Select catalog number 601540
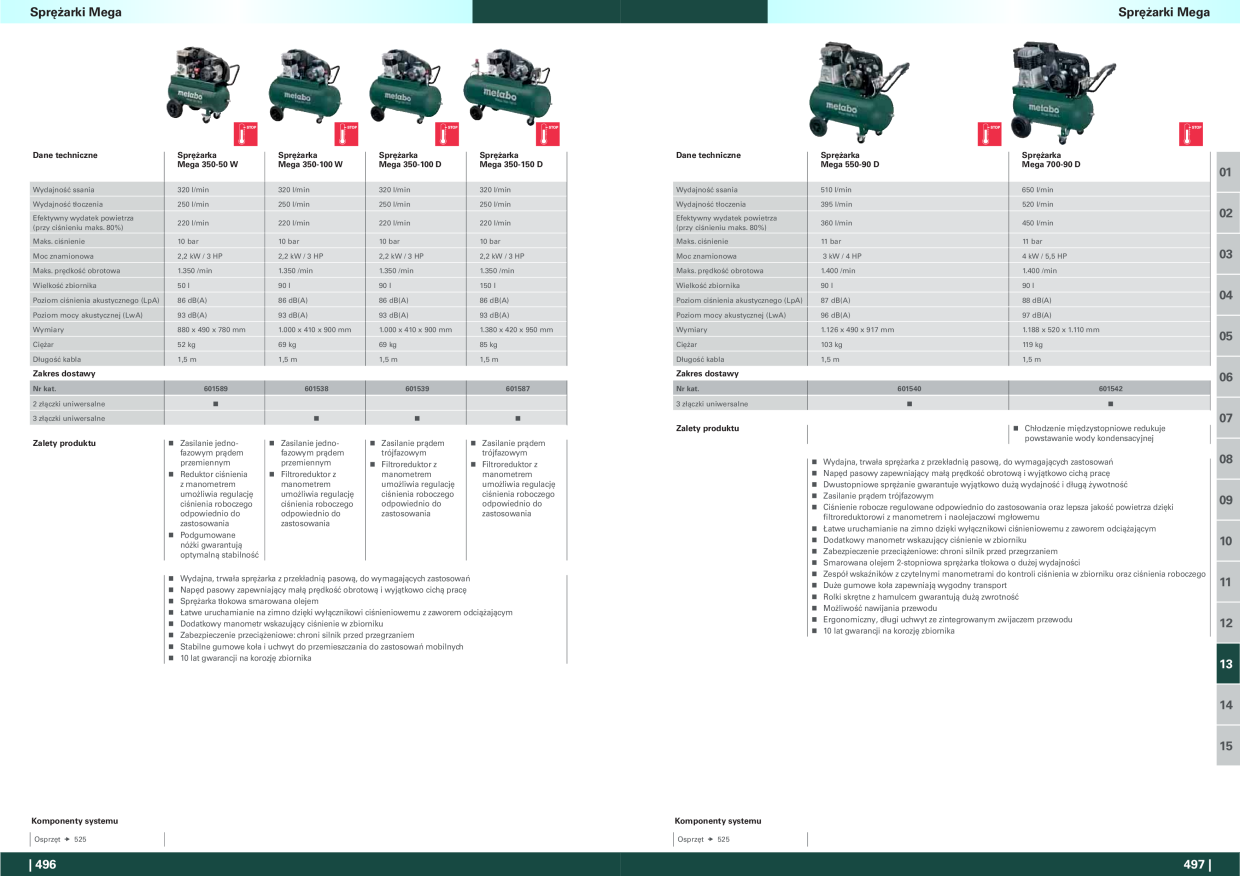1240x876 pixels. (x=909, y=388)
